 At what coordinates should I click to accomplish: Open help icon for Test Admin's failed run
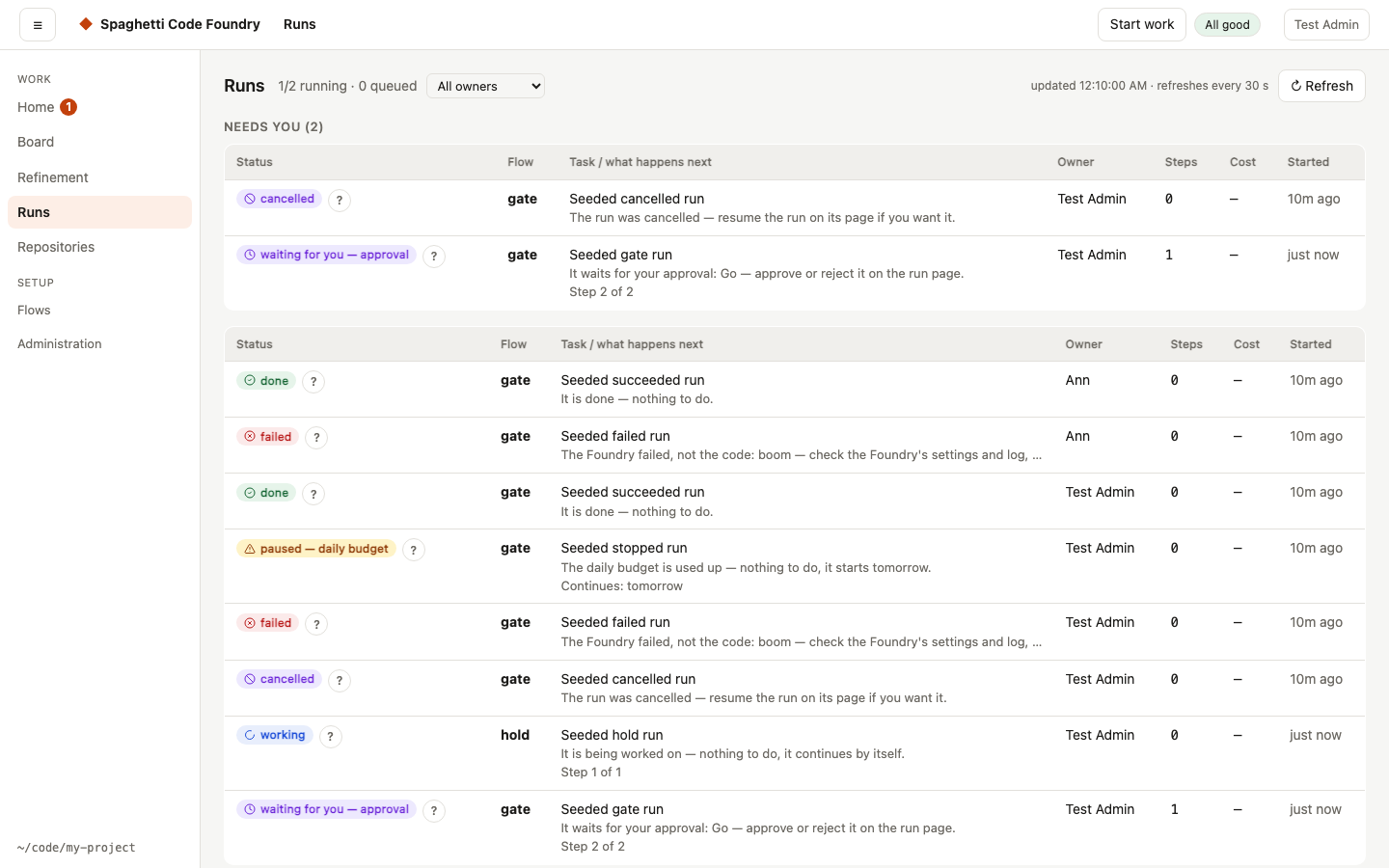(316, 624)
